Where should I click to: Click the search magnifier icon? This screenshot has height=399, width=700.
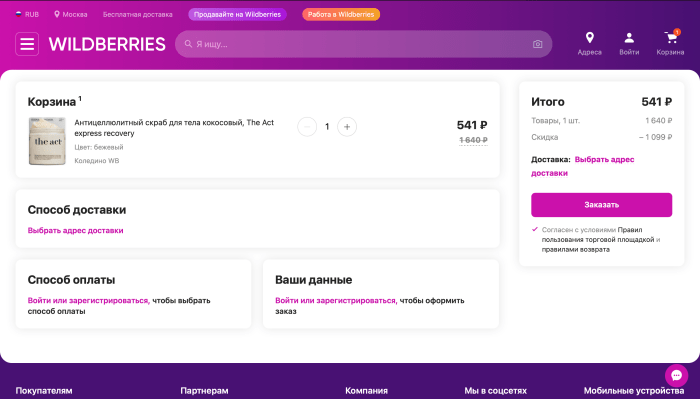point(188,44)
